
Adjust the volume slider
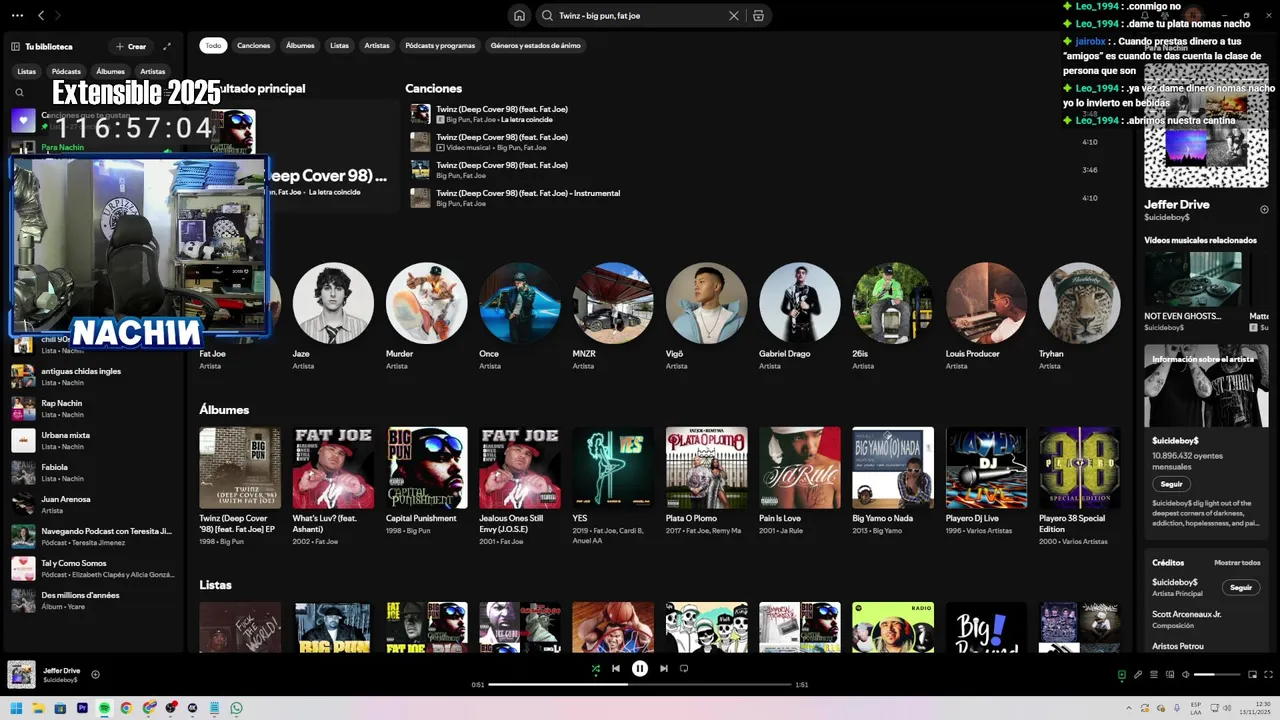1217,675
